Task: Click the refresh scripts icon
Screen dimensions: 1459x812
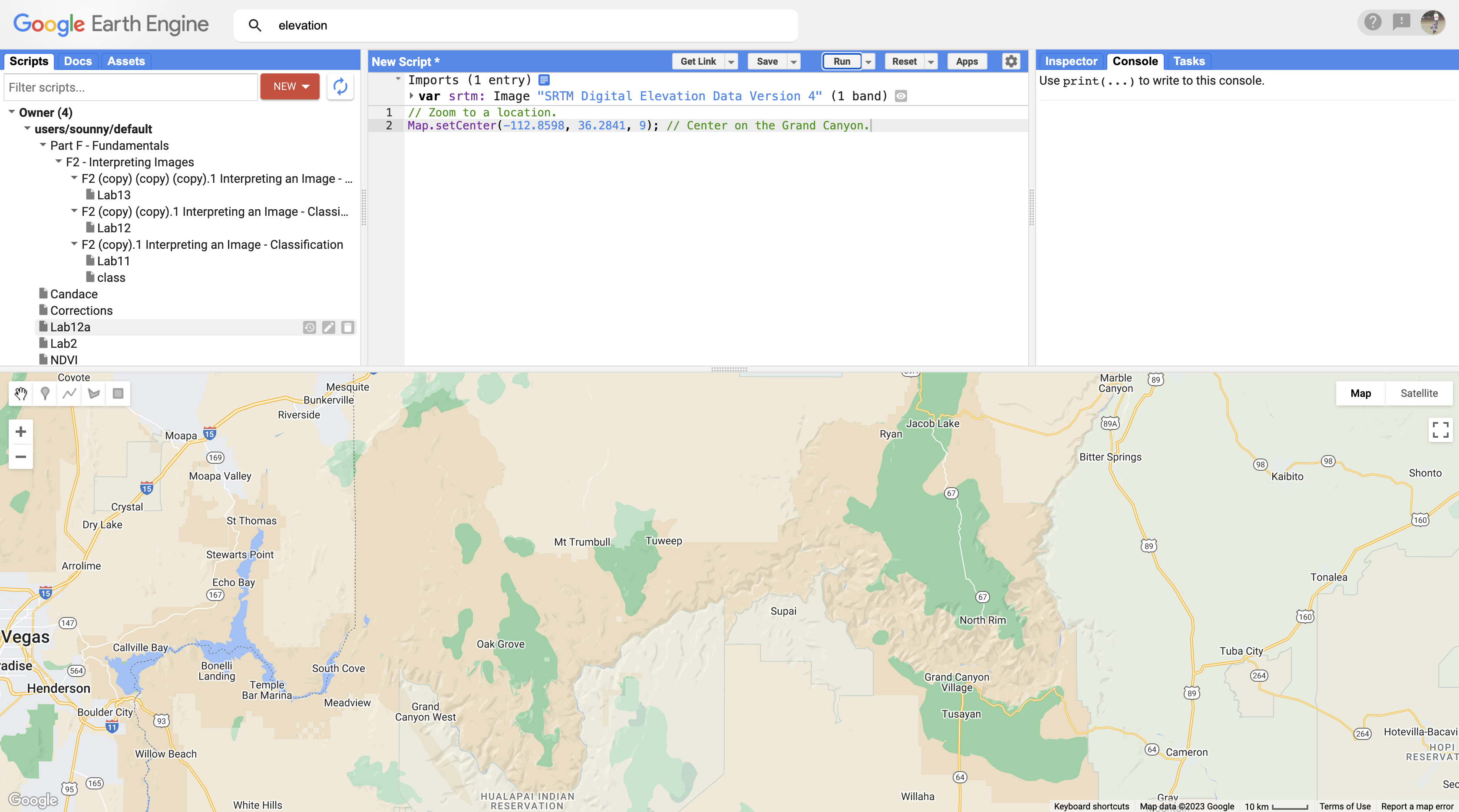Action: 340,87
